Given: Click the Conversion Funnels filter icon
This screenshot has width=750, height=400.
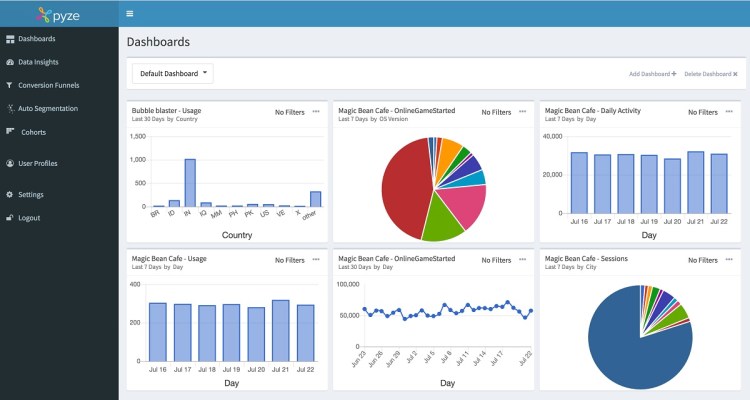Looking at the screenshot, I should 9,85.
